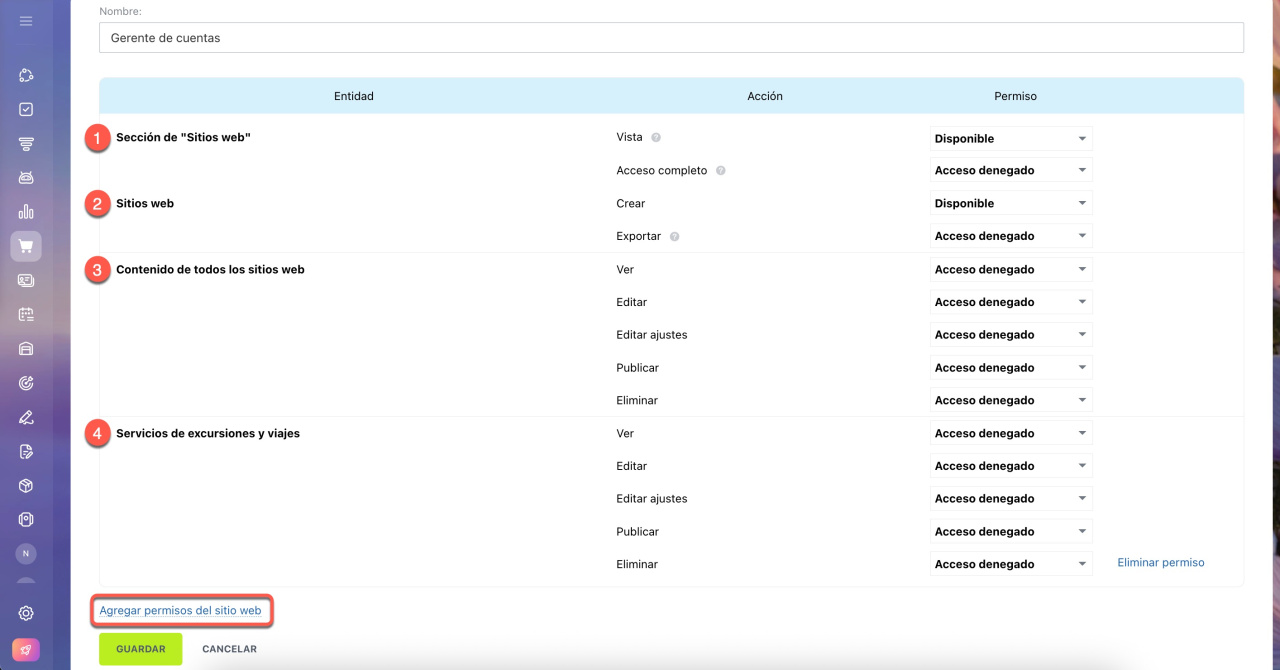This screenshot has height=670, width=1280.
Task: Click the help icon next to Exportar
Action: [x=674, y=237]
